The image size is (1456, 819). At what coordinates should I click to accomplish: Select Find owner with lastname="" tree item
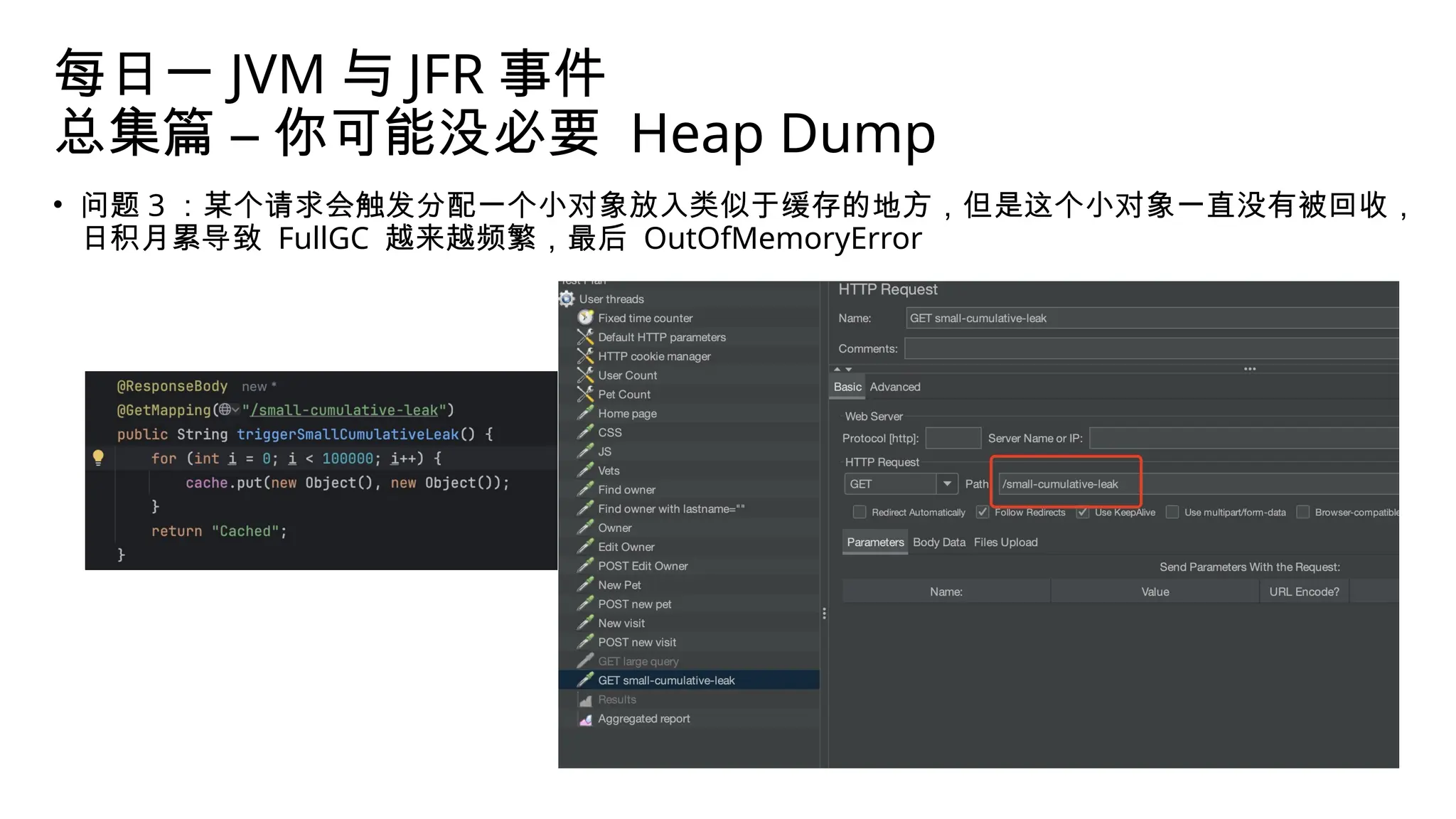(x=671, y=508)
